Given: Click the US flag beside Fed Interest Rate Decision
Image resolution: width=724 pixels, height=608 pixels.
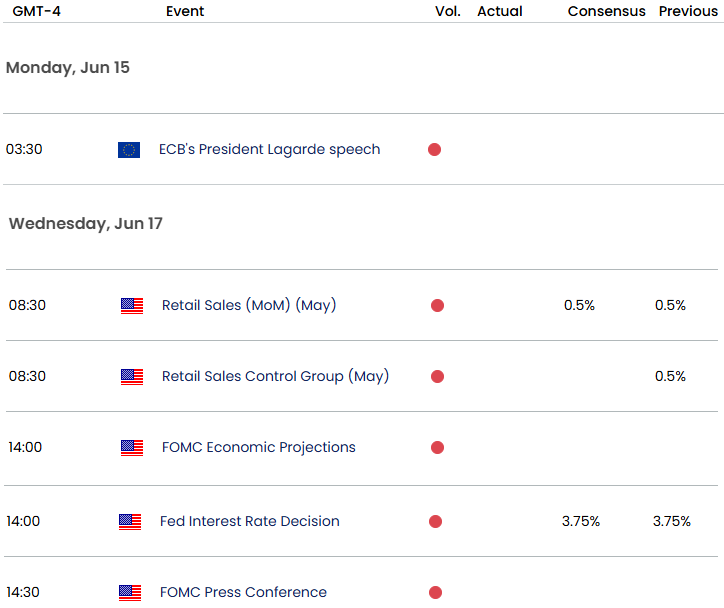Looking at the screenshot, I should pos(130,522).
